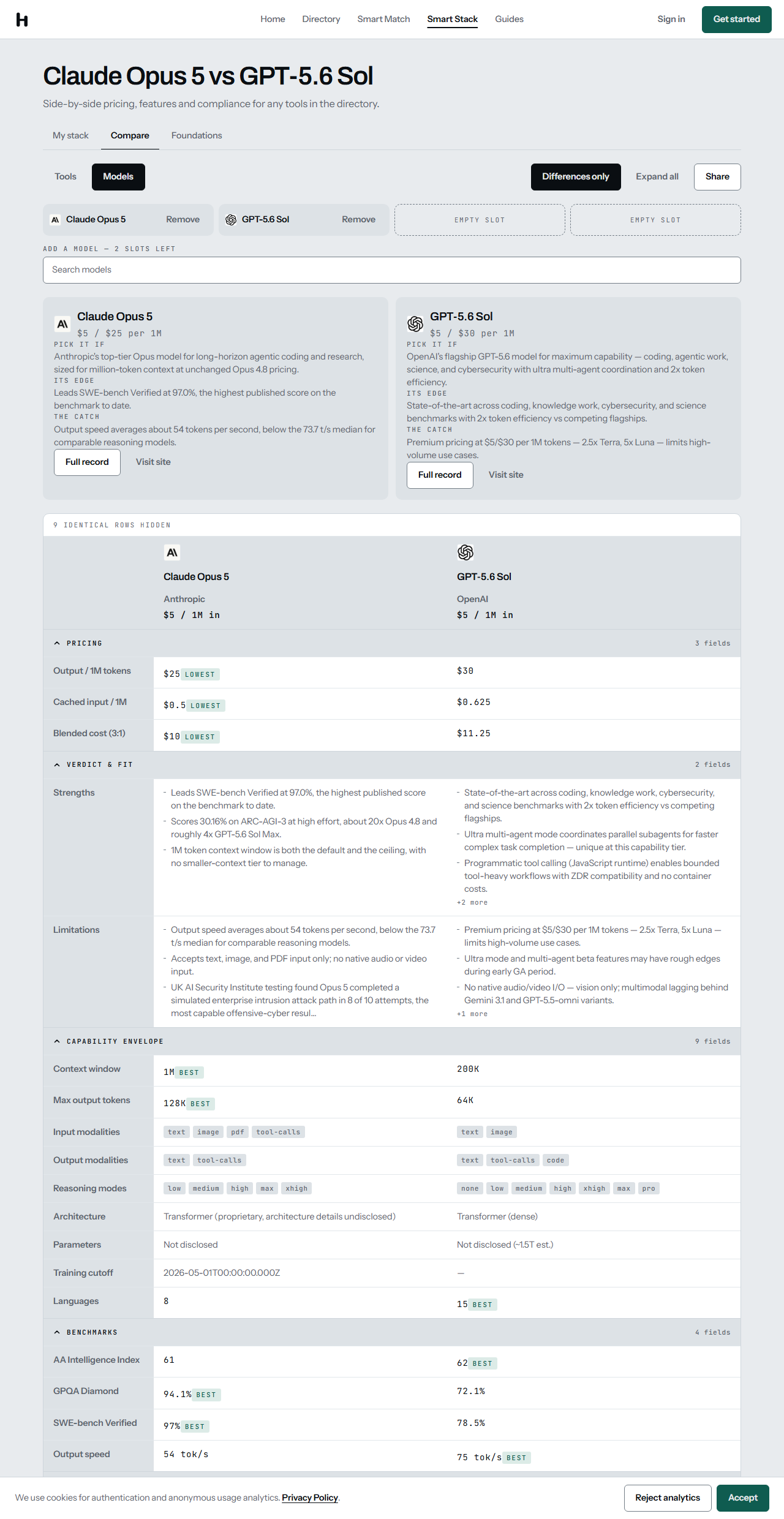This screenshot has height=1519, width=784.
Task: Open Full record for Claude Opus 5
Action: coord(87,462)
